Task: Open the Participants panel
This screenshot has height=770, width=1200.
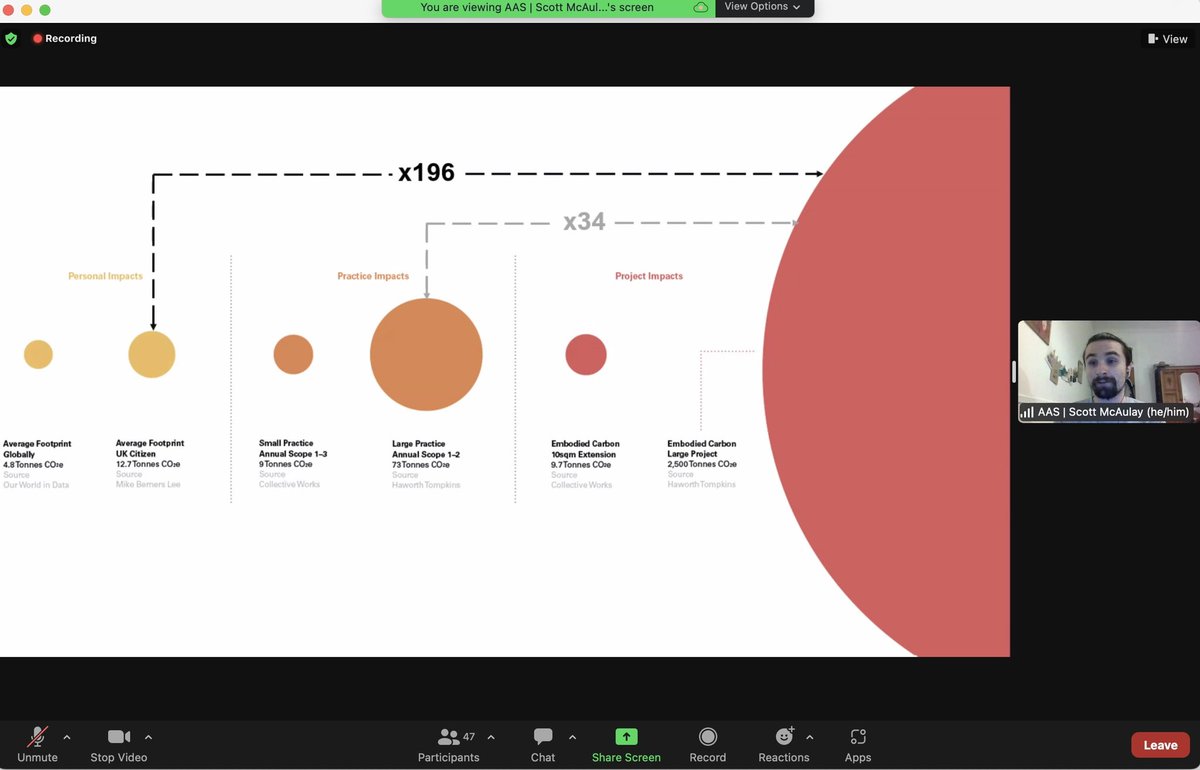Action: point(449,745)
